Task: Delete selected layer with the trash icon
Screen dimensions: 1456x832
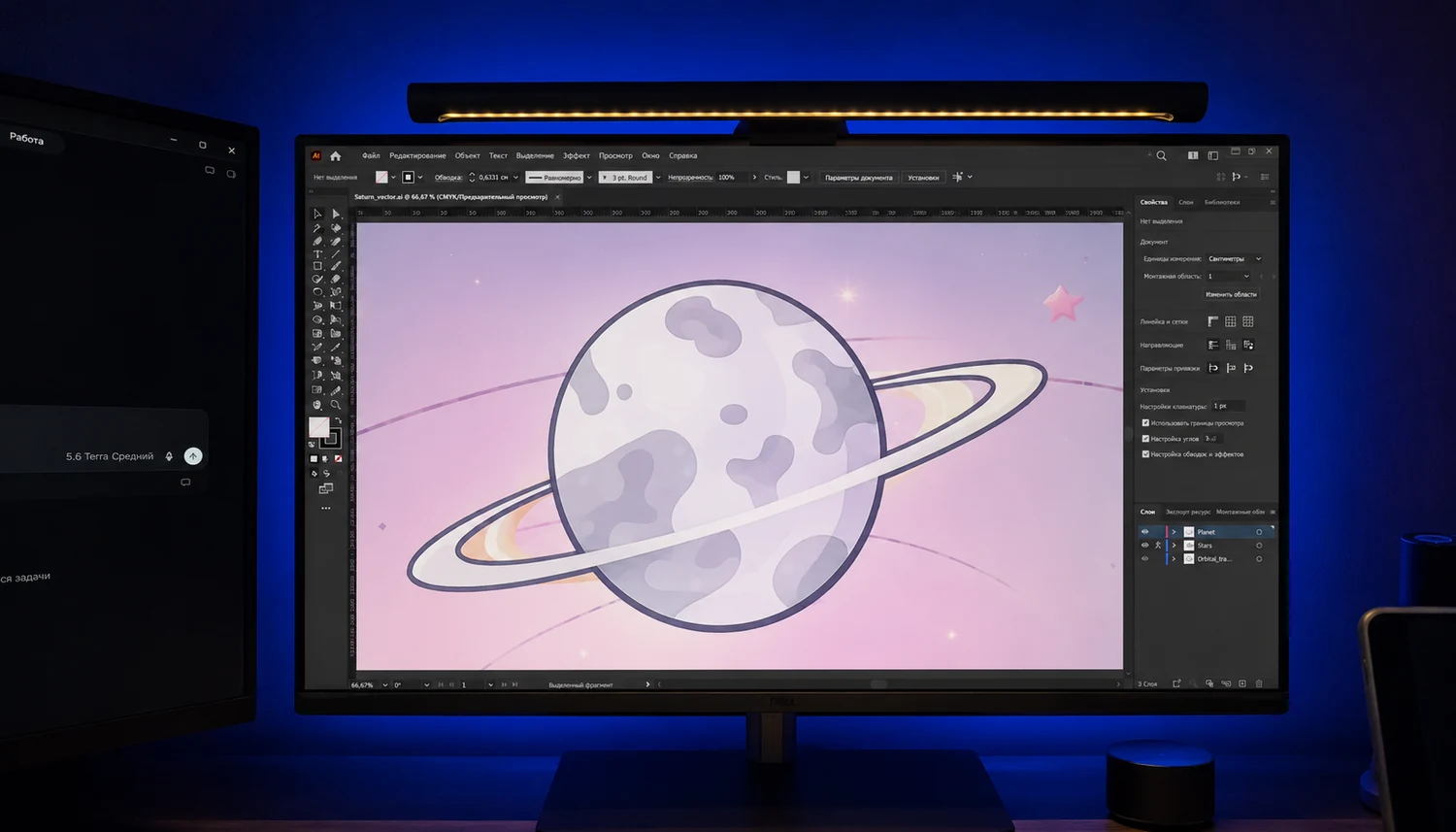Action: pos(1260,683)
